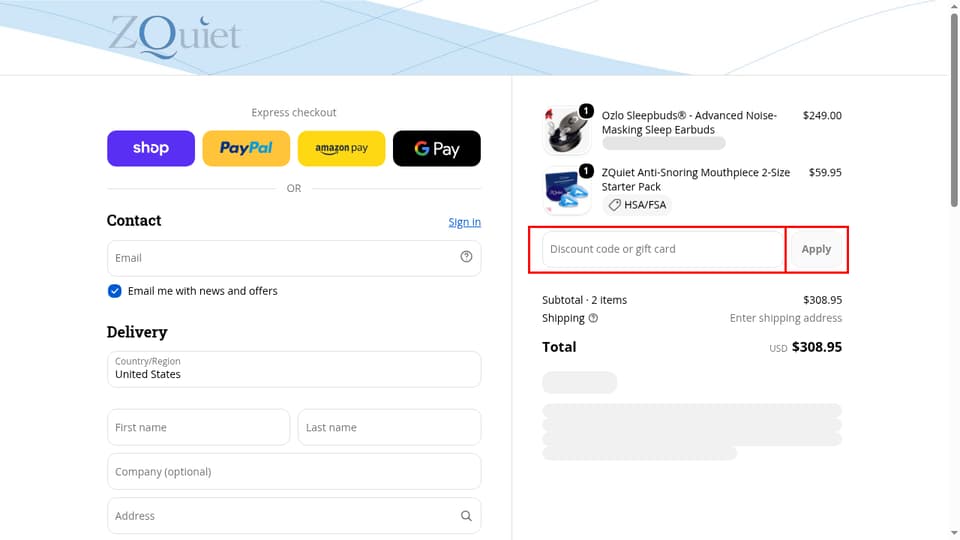Viewport: 960px width, 540px height.
Task: Click the Enter shipping address text
Action: coord(786,318)
